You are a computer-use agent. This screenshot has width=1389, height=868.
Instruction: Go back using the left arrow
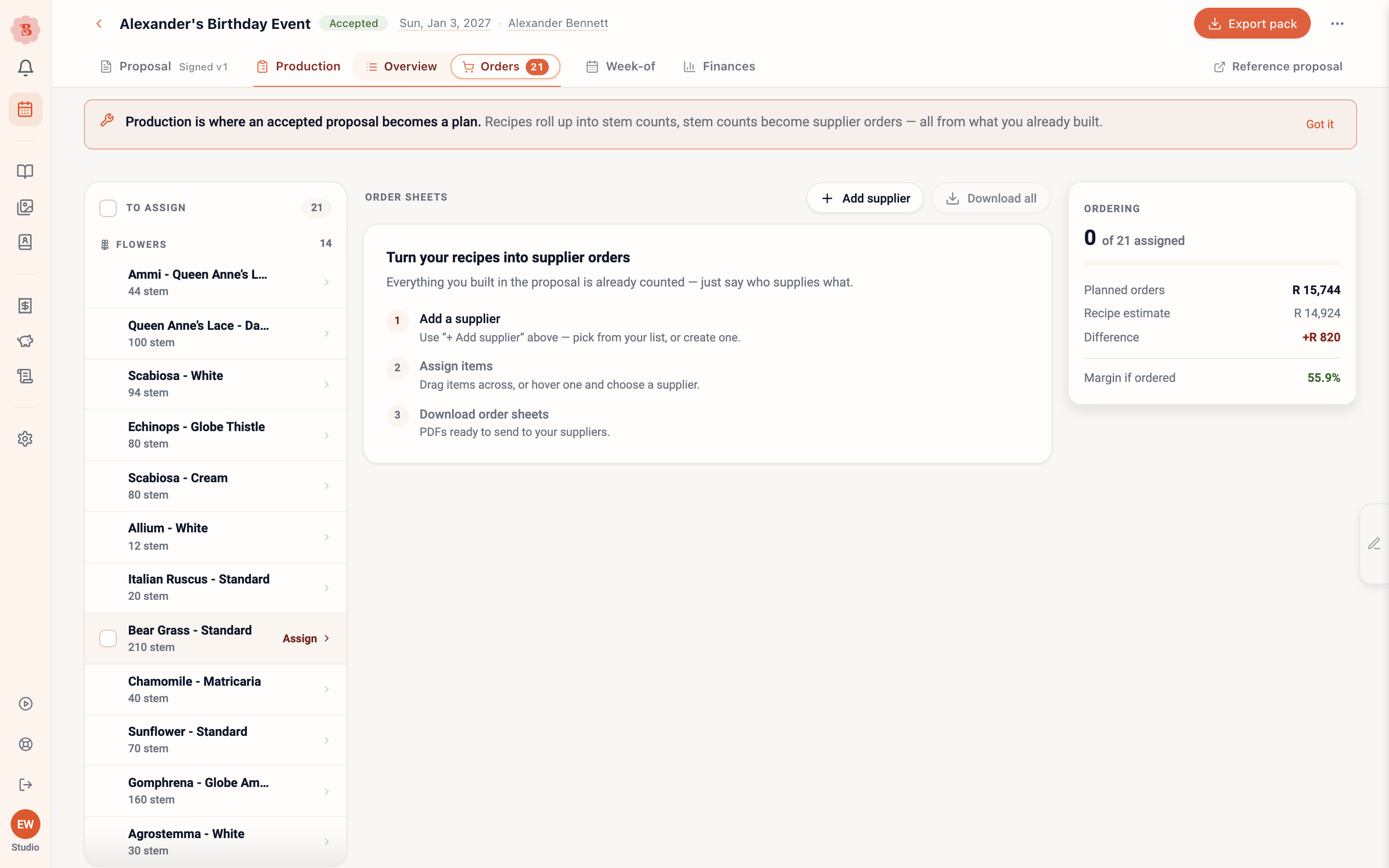pos(99,24)
